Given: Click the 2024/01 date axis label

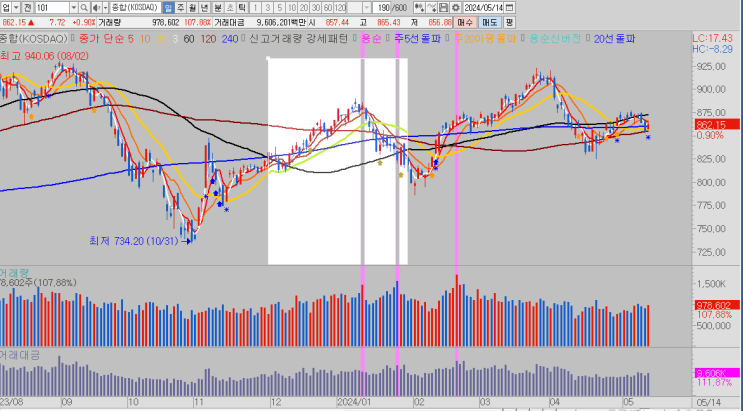Looking at the screenshot, I should point(353,402).
